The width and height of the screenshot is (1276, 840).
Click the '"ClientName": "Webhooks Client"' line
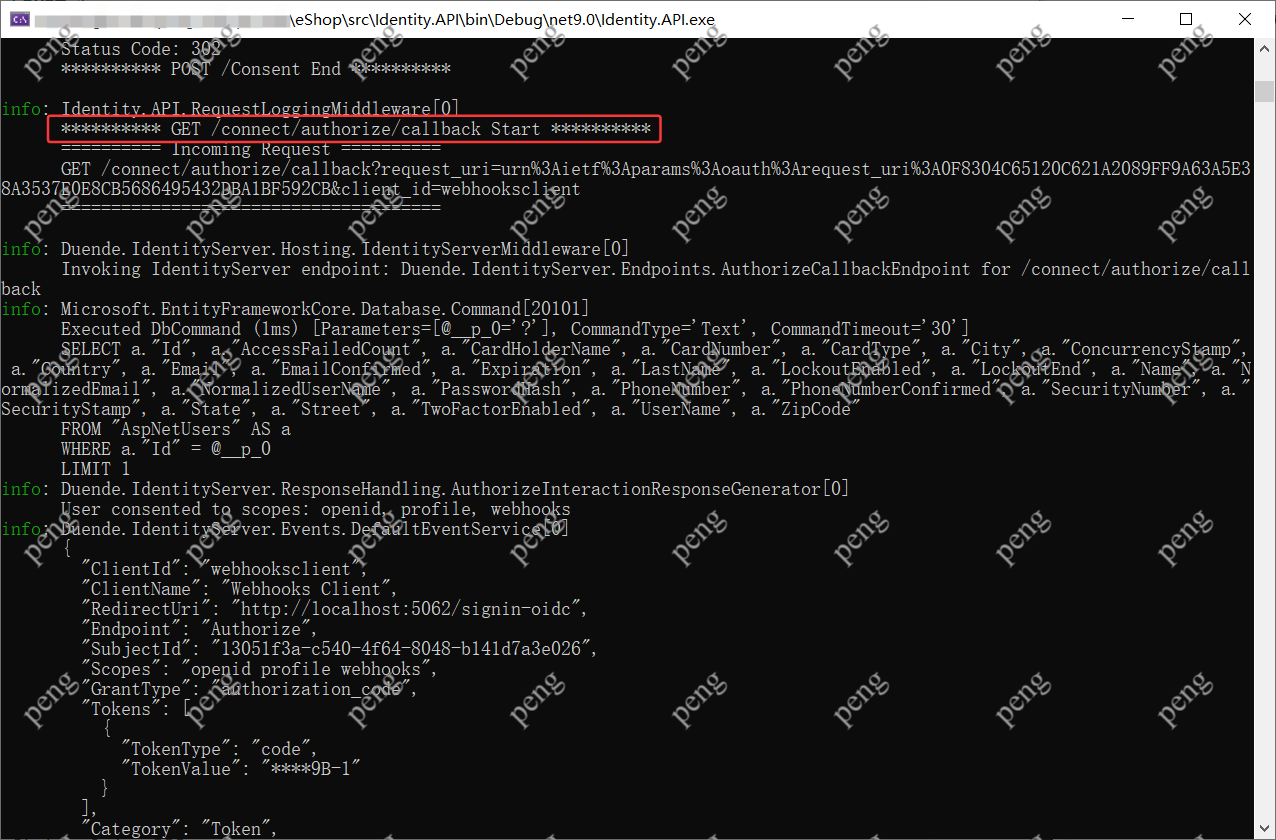(240, 589)
